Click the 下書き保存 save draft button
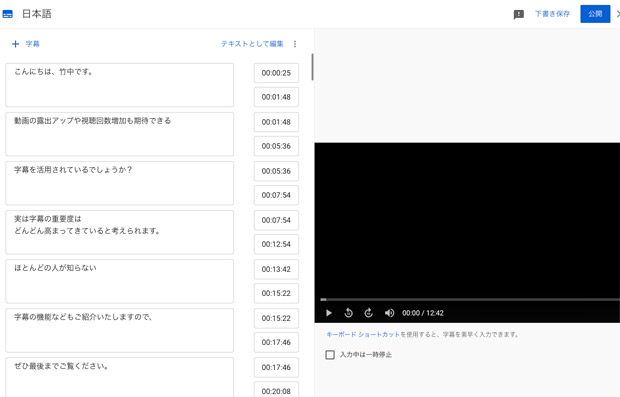The height and width of the screenshot is (397, 620). [552, 14]
